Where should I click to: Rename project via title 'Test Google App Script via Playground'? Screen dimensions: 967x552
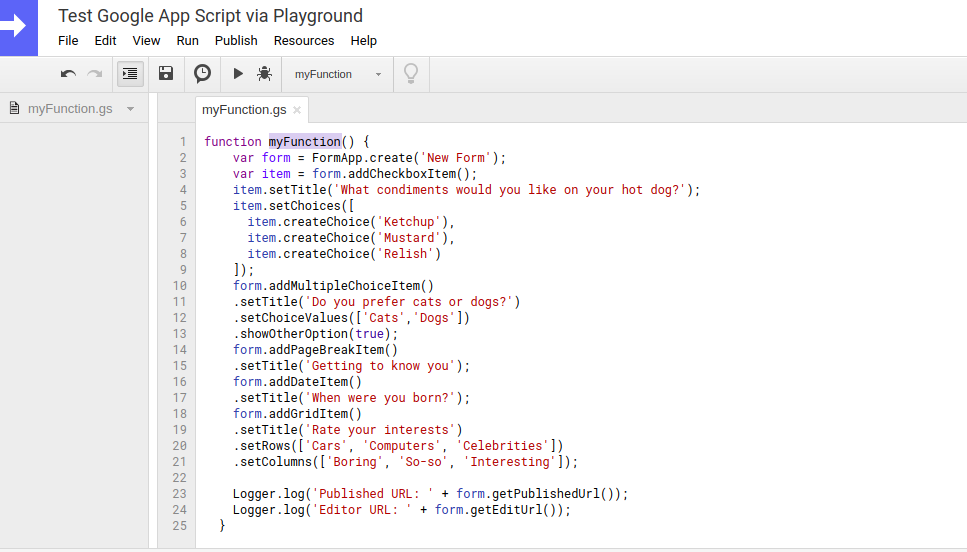click(210, 16)
